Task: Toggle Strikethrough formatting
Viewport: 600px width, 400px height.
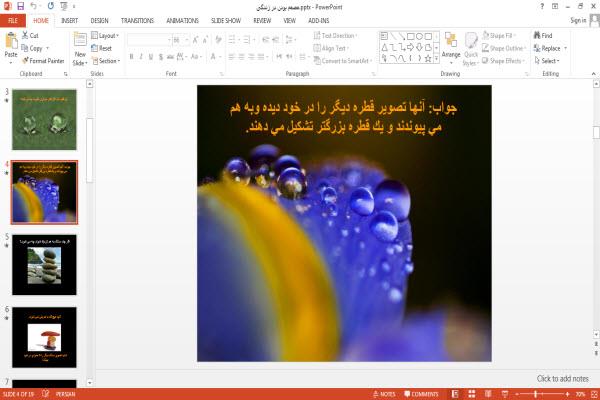Action: 170,57
